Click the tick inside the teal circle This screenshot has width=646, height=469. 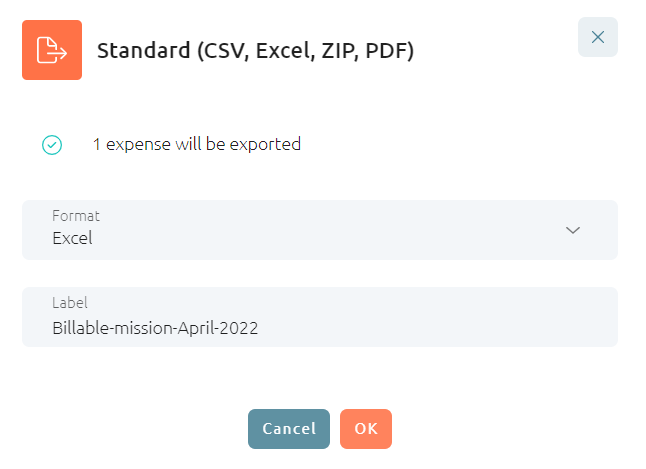[52, 145]
